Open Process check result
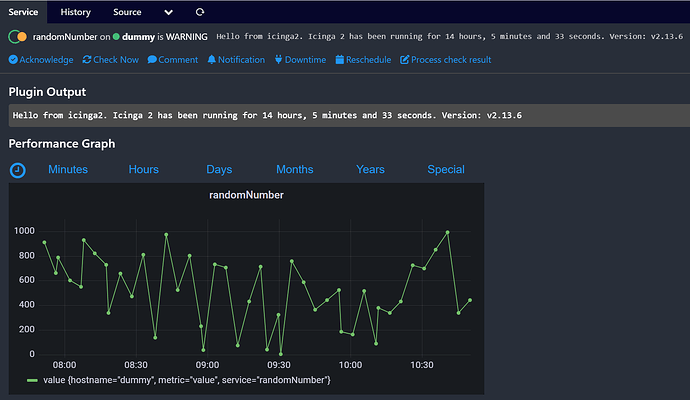 (446, 60)
